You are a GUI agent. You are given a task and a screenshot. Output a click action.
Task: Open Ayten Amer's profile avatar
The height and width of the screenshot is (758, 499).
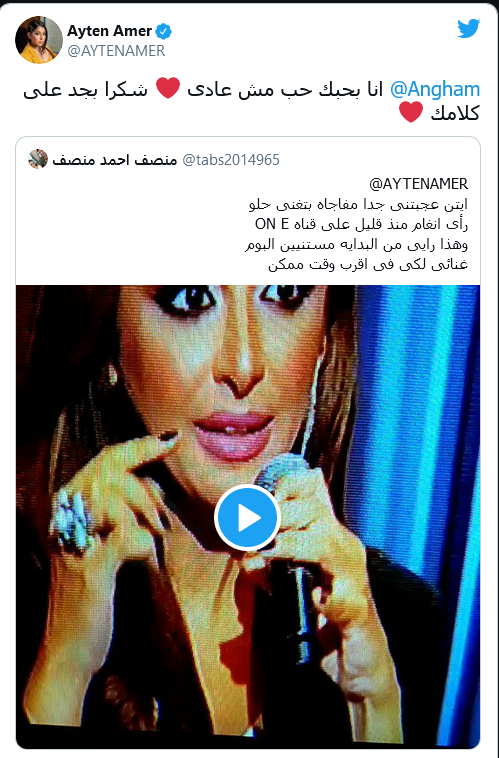pyautogui.click(x=39, y=40)
